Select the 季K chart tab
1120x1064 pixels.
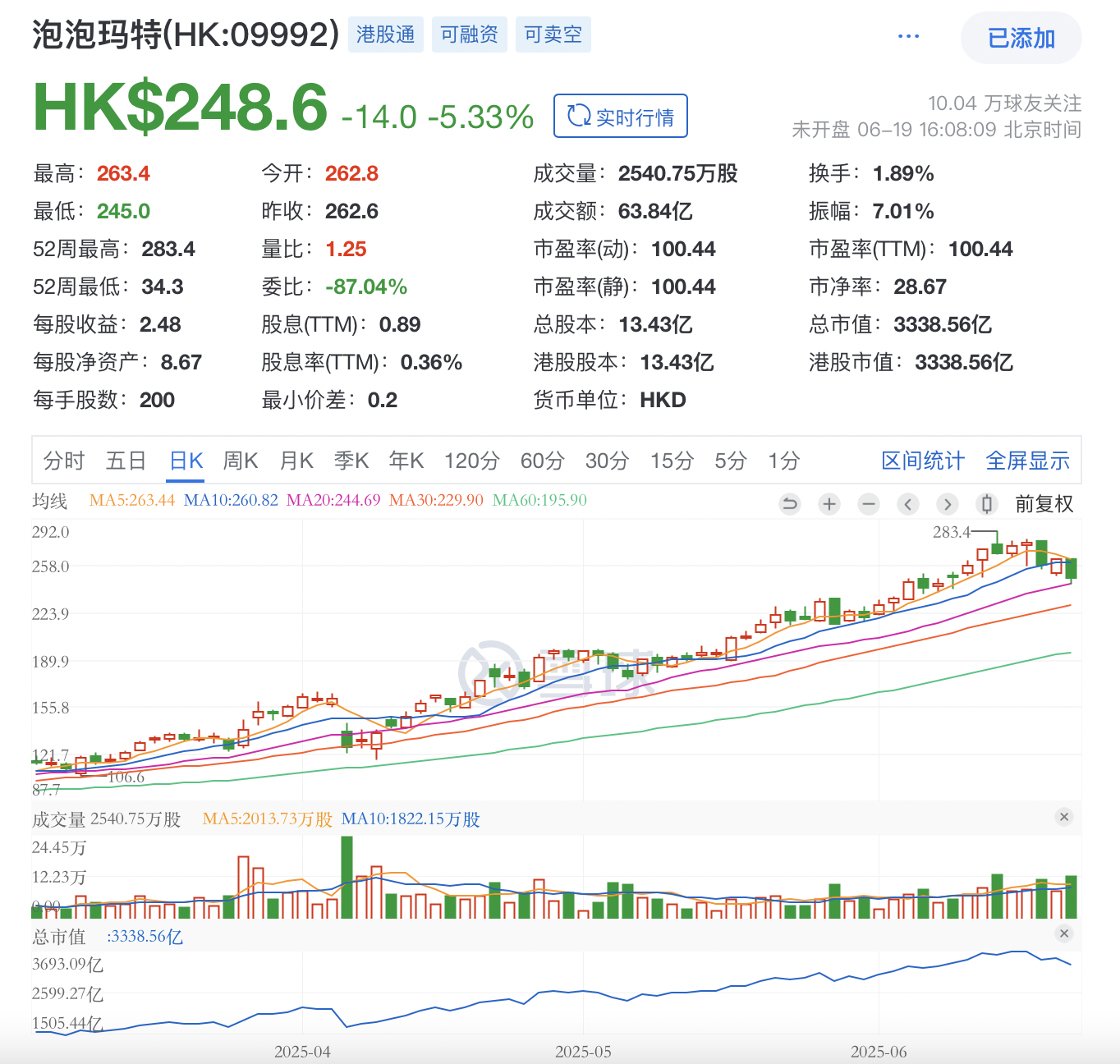[x=351, y=461]
